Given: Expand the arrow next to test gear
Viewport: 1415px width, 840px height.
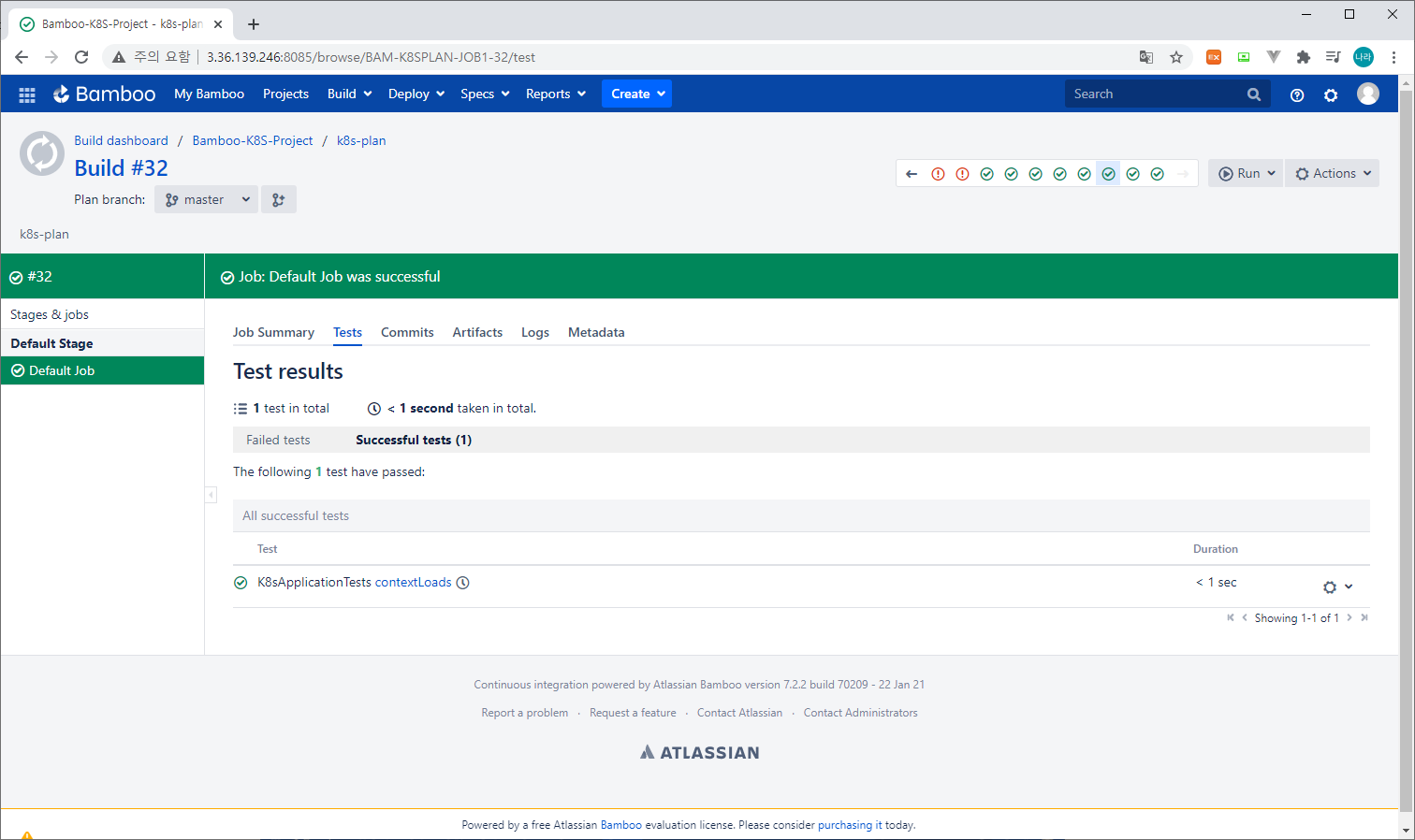Looking at the screenshot, I should pyautogui.click(x=1349, y=587).
